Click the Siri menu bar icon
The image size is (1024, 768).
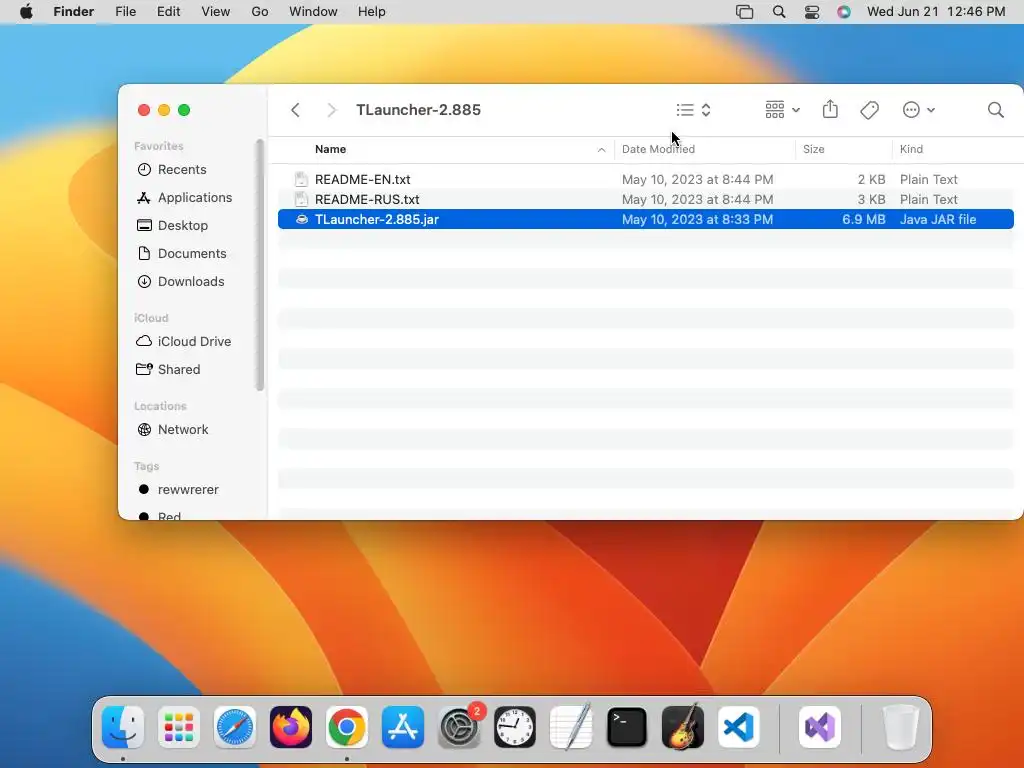pos(844,12)
